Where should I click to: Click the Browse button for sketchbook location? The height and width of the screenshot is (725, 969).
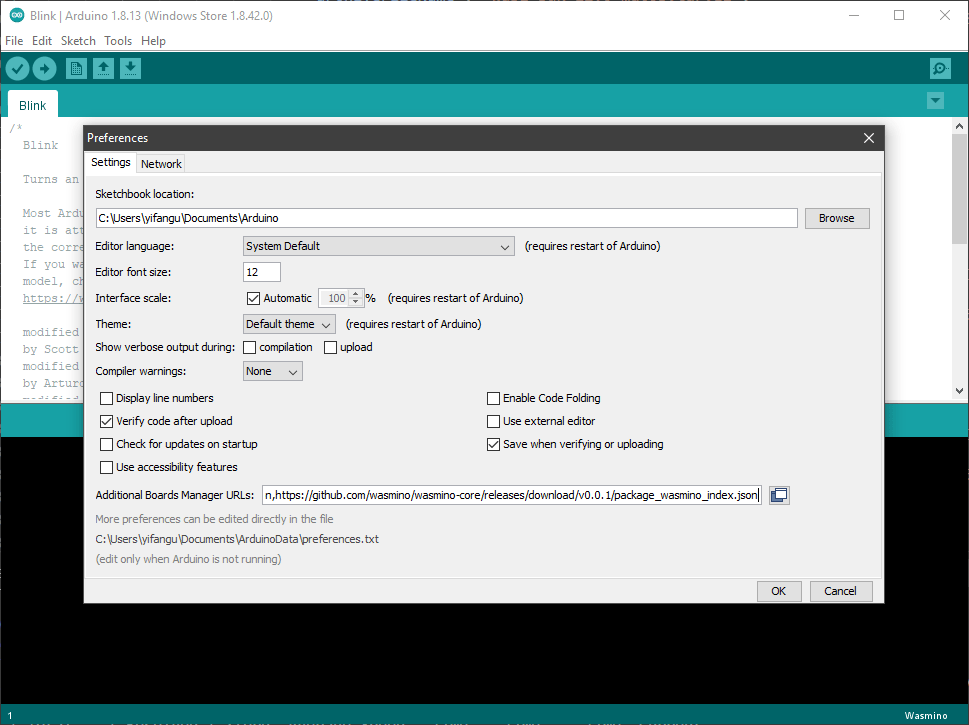(x=837, y=218)
